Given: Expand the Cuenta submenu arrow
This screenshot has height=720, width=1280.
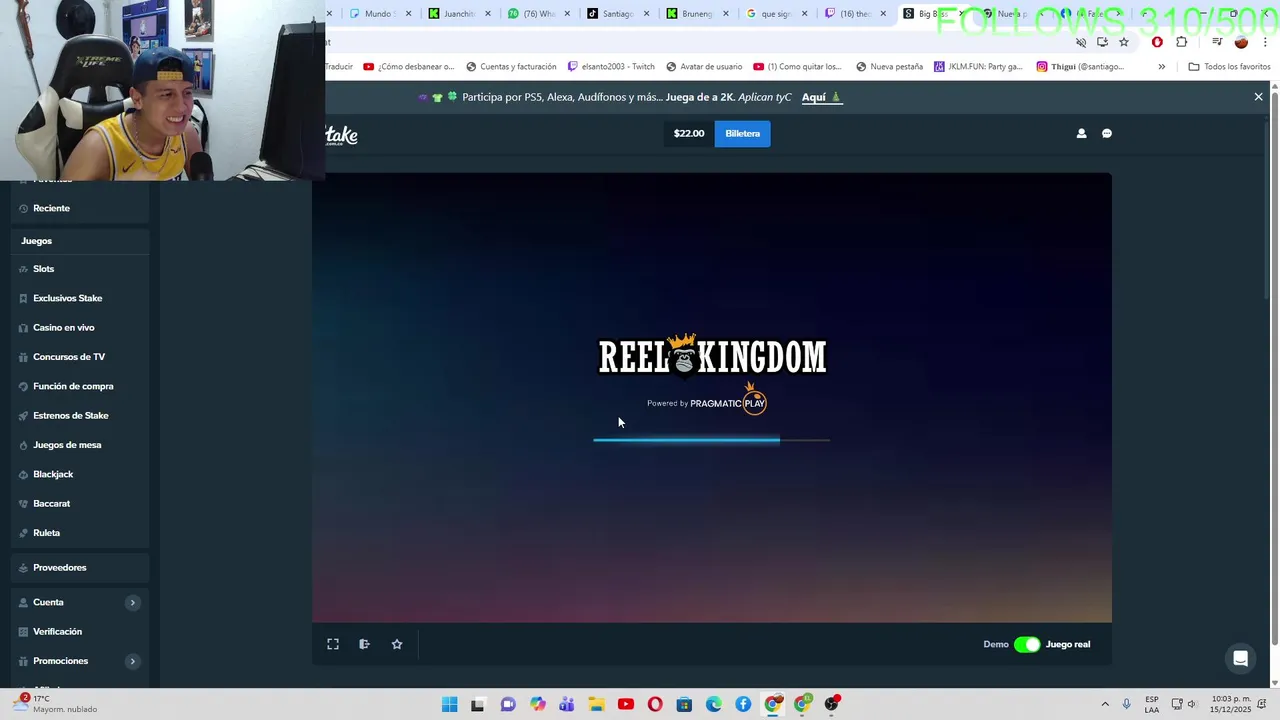Looking at the screenshot, I should coord(132,602).
